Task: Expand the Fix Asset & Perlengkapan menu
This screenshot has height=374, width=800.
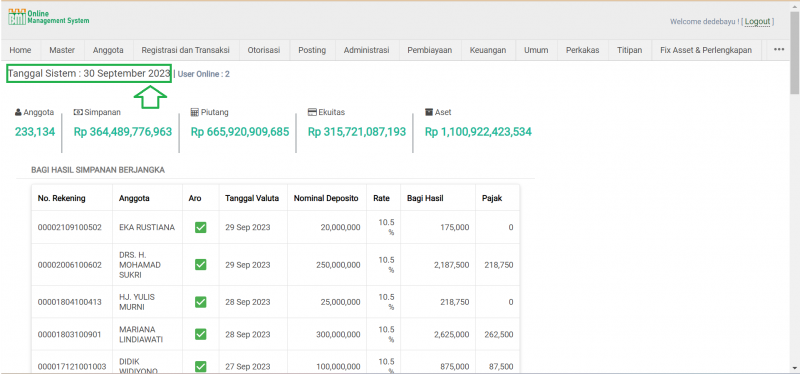Action: (x=706, y=50)
